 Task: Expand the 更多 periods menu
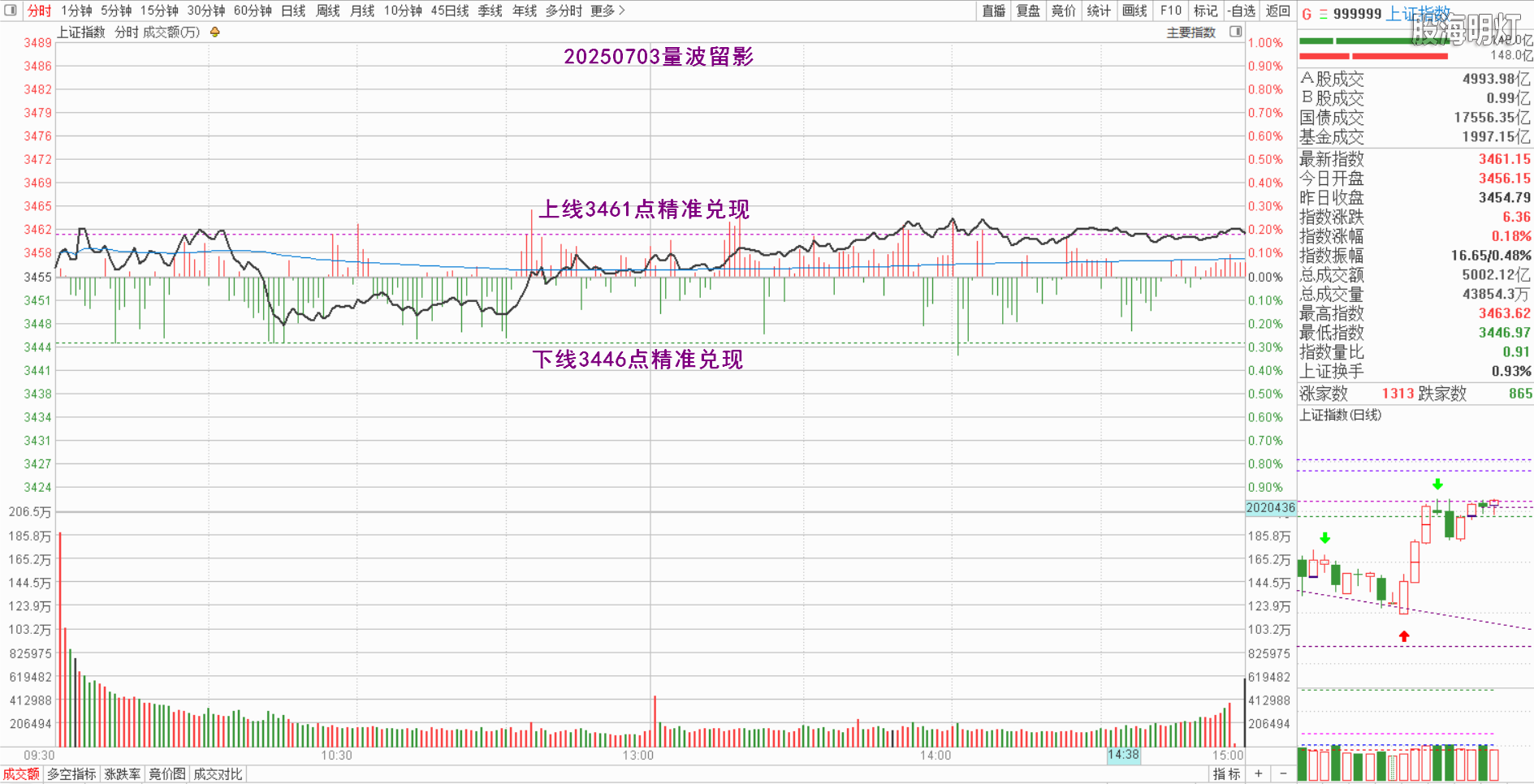(x=607, y=11)
